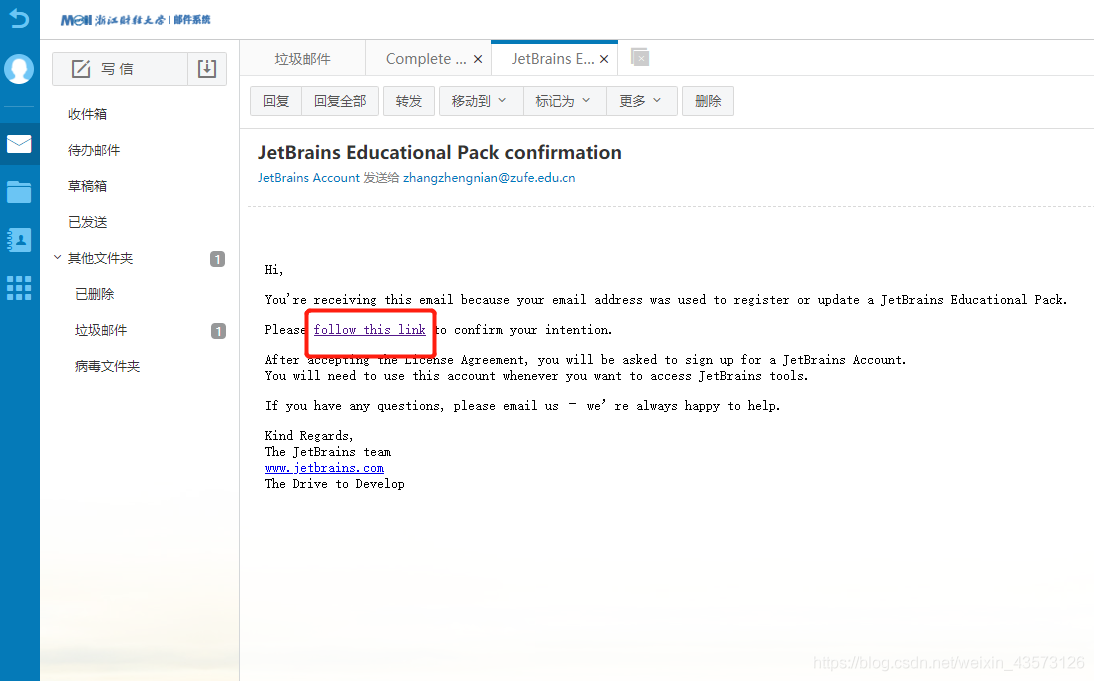Click the back arrow icon in top-left corner
1094x681 pixels.
19,18
